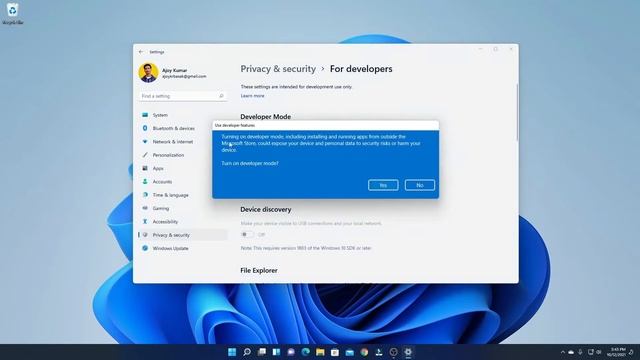640x360 pixels.
Task: Open taskbar Search
Action: tap(247, 352)
